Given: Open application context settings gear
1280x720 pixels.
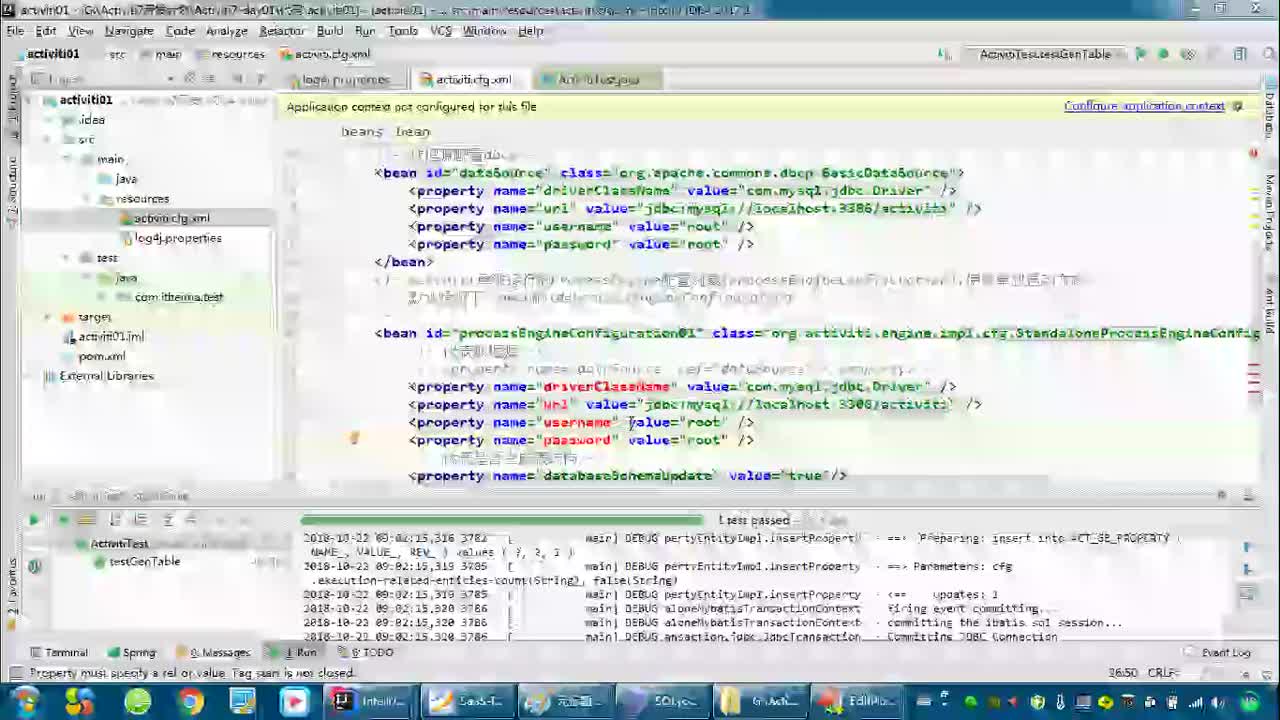Looking at the screenshot, I should tap(1238, 106).
